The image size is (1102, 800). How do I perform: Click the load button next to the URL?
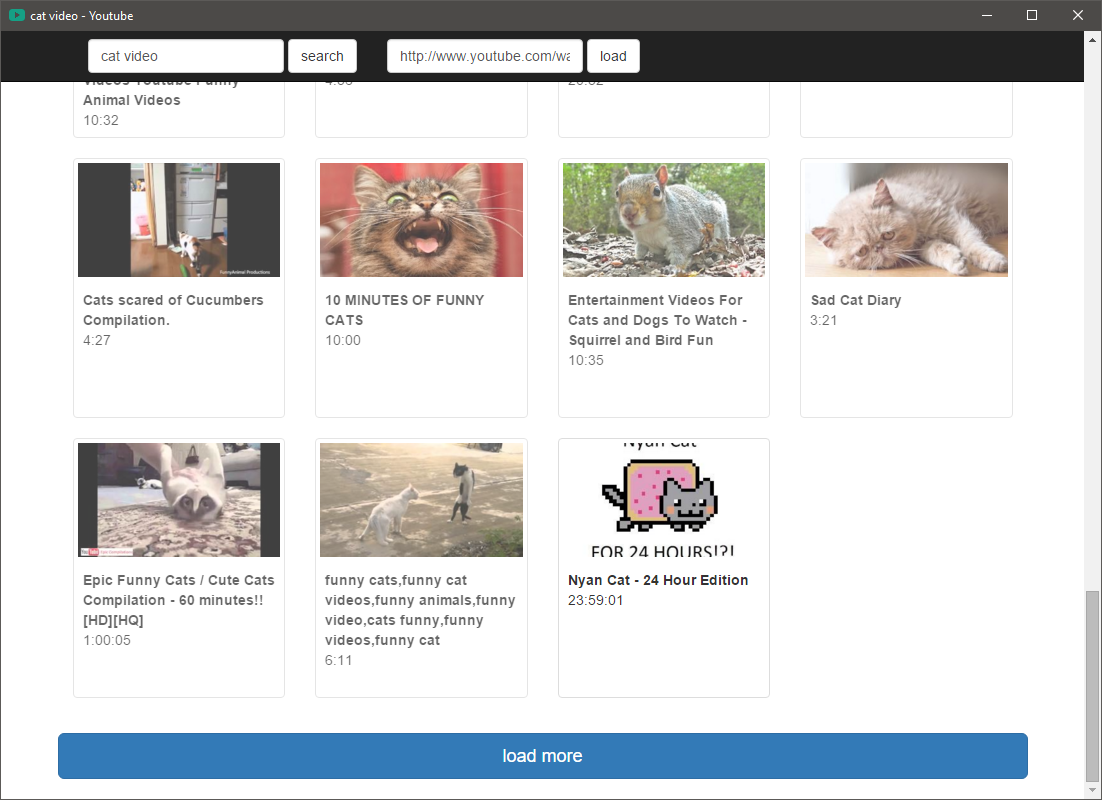coord(613,56)
